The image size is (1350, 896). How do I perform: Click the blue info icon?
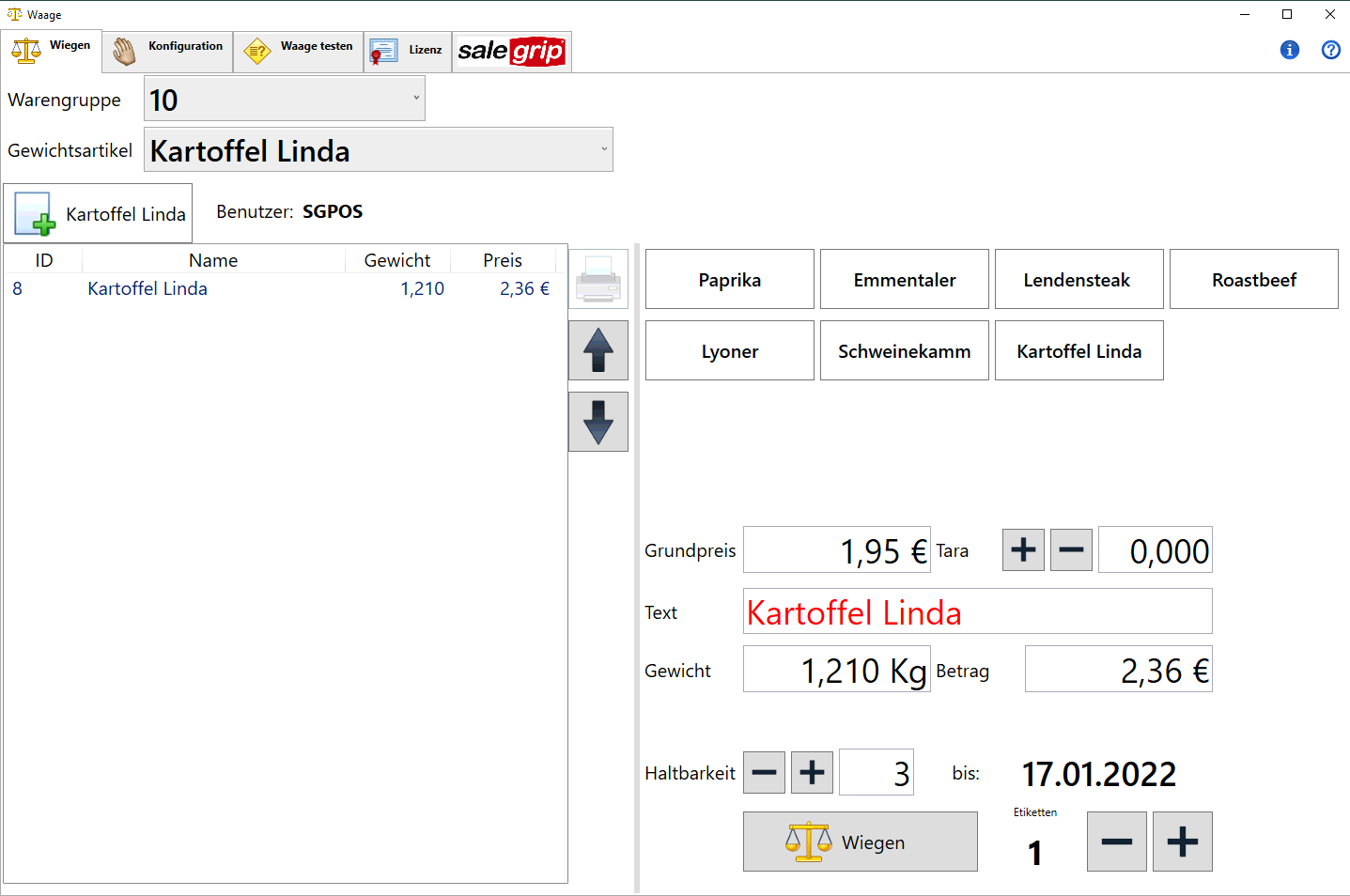coord(1290,50)
